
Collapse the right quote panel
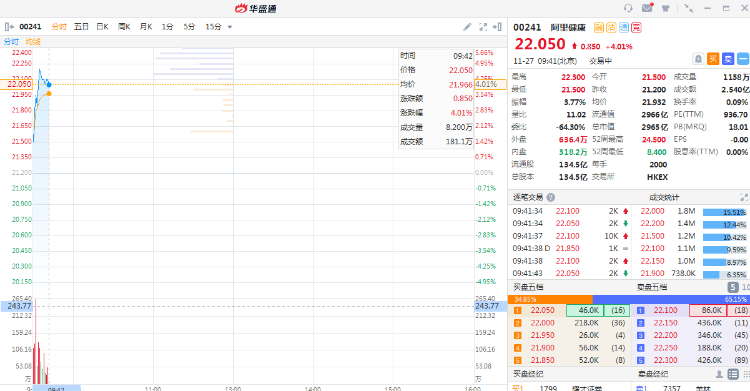pyautogui.click(x=497, y=27)
